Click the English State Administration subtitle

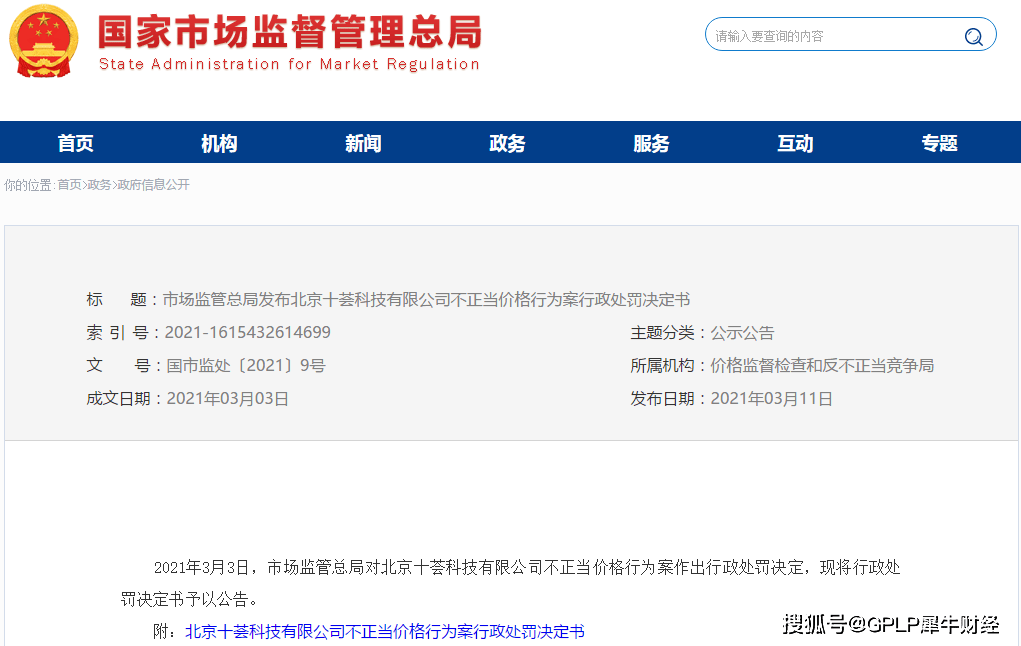click(289, 64)
